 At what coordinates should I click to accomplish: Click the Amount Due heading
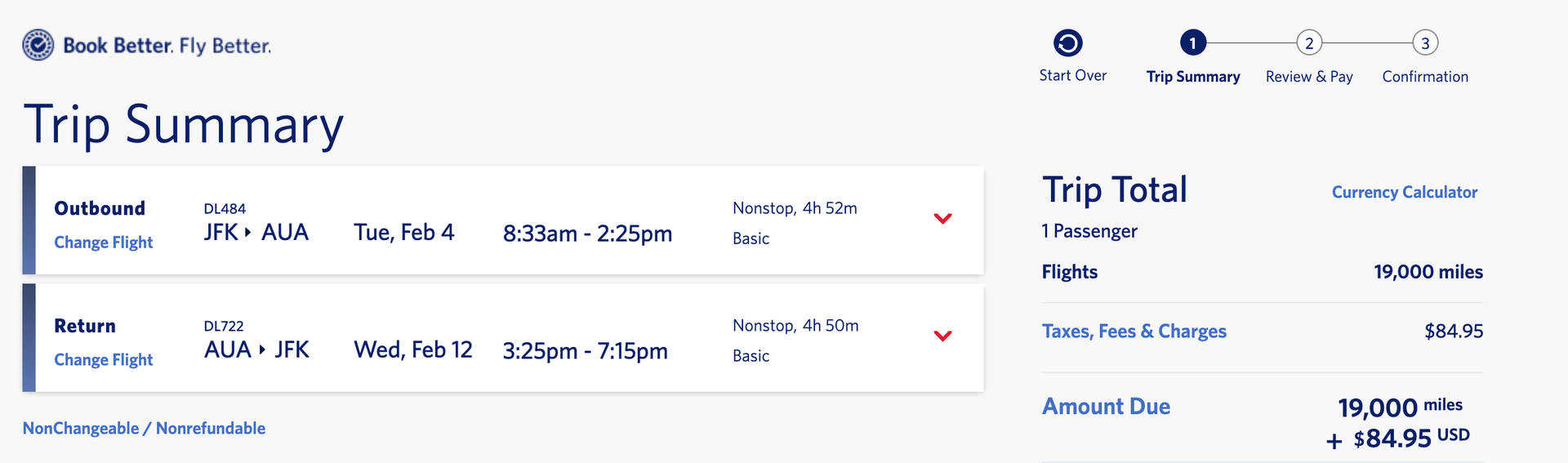pyautogui.click(x=1106, y=407)
